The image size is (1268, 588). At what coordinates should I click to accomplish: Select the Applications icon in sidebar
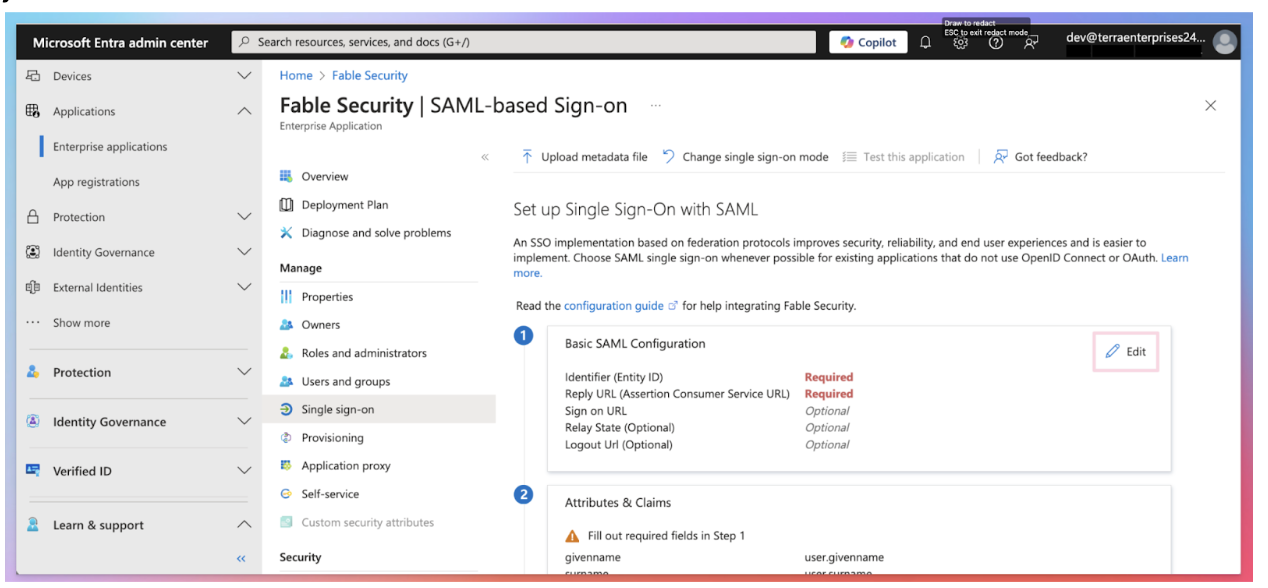point(33,111)
